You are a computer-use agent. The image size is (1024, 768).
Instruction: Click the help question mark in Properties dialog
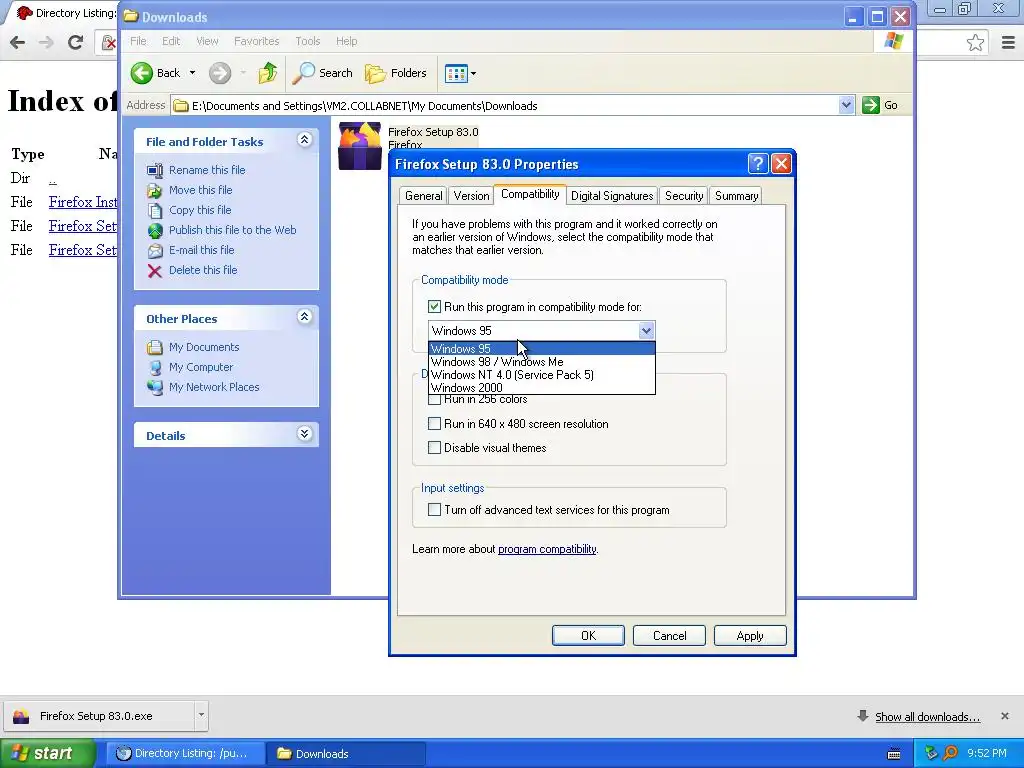758,163
